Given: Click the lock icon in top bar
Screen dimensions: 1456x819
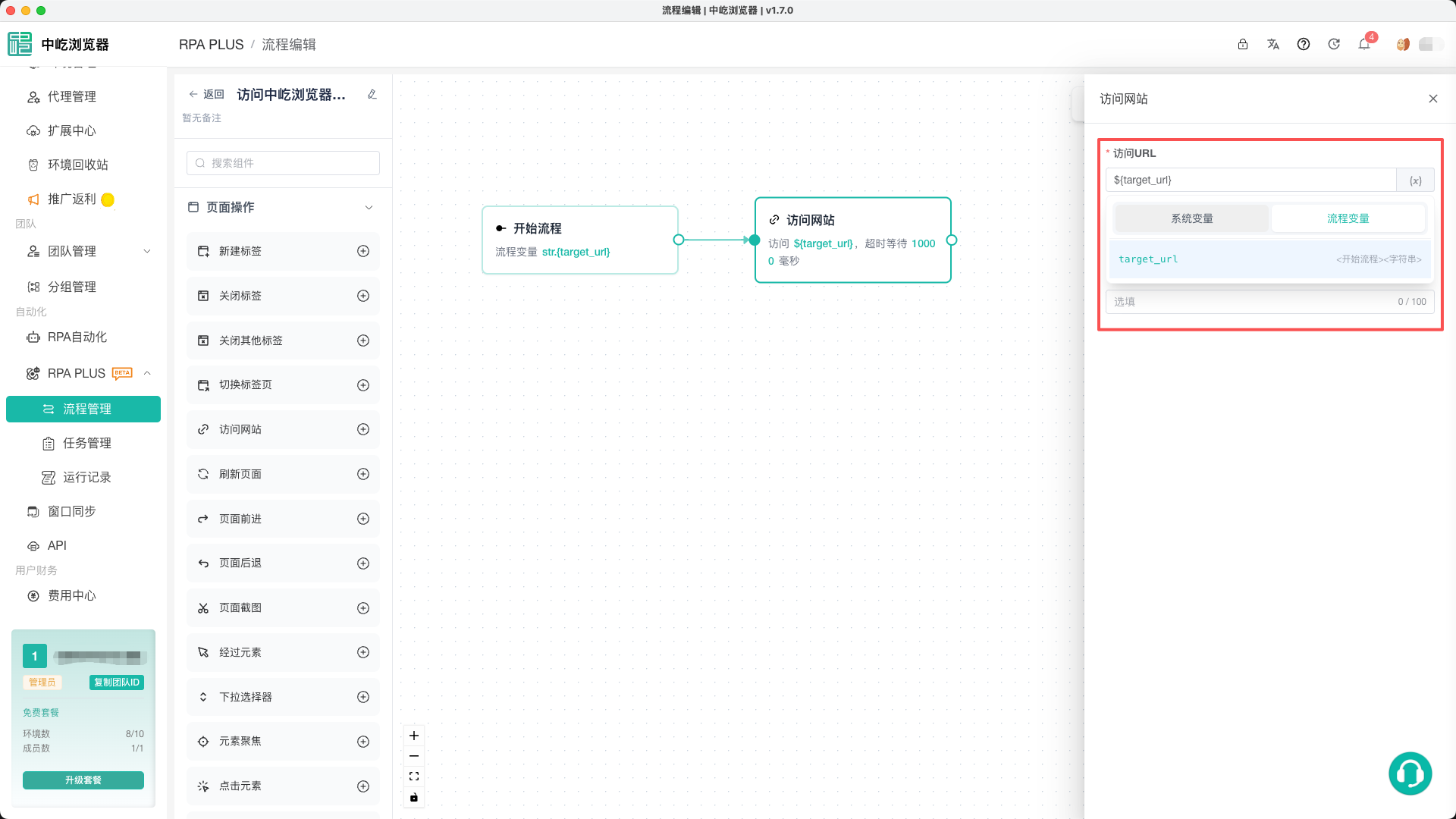Looking at the screenshot, I should (x=1243, y=44).
